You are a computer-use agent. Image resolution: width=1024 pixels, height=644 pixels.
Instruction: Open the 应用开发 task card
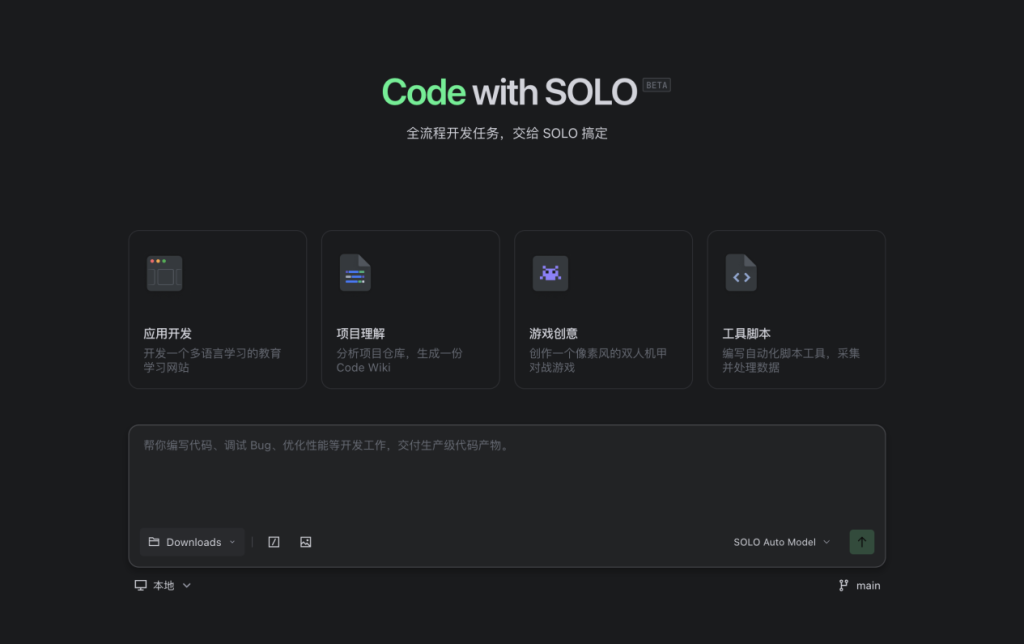pyautogui.click(x=217, y=308)
